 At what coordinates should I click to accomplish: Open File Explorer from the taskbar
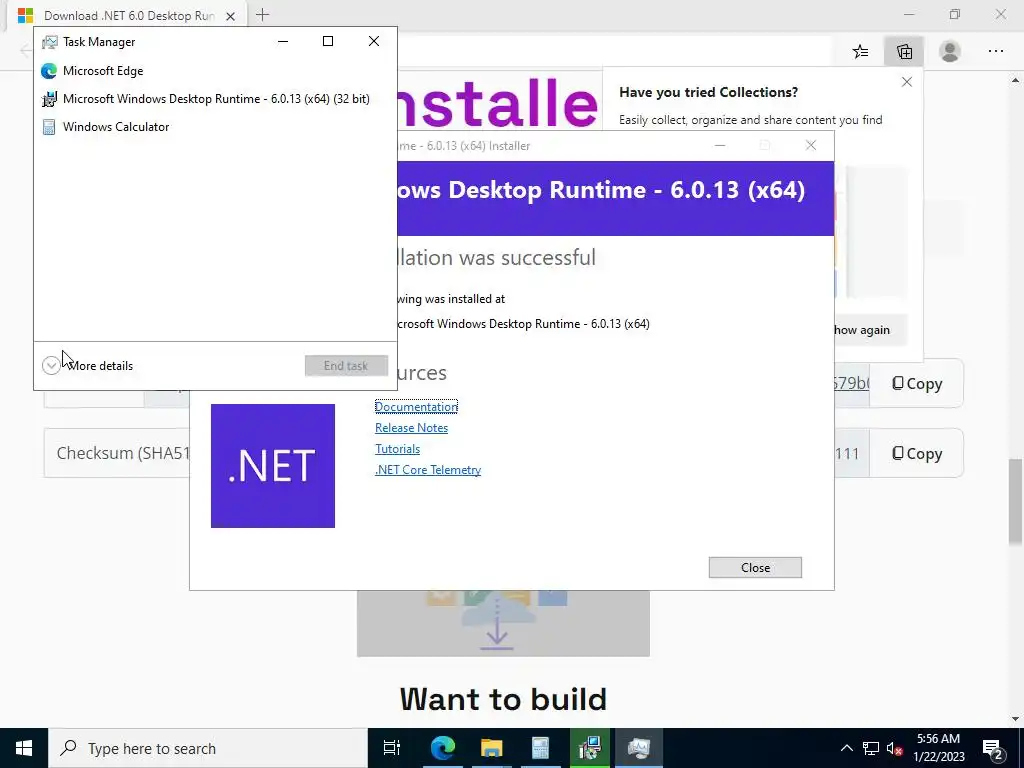pyautogui.click(x=491, y=748)
